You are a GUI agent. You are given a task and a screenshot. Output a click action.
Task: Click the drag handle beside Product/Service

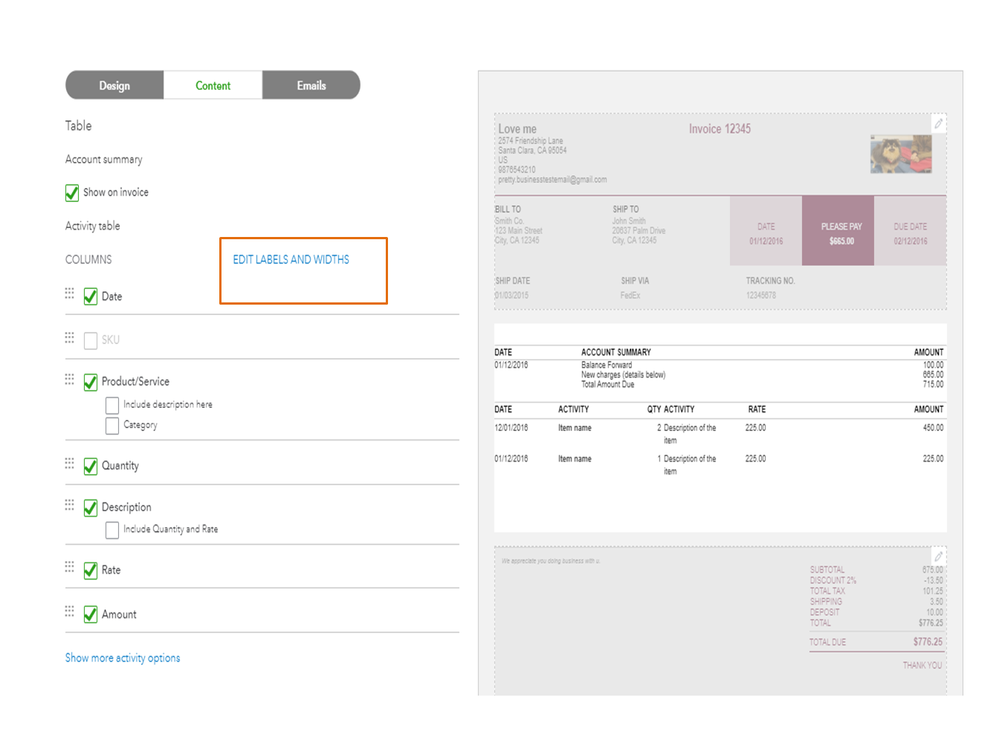pyautogui.click(x=70, y=379)
